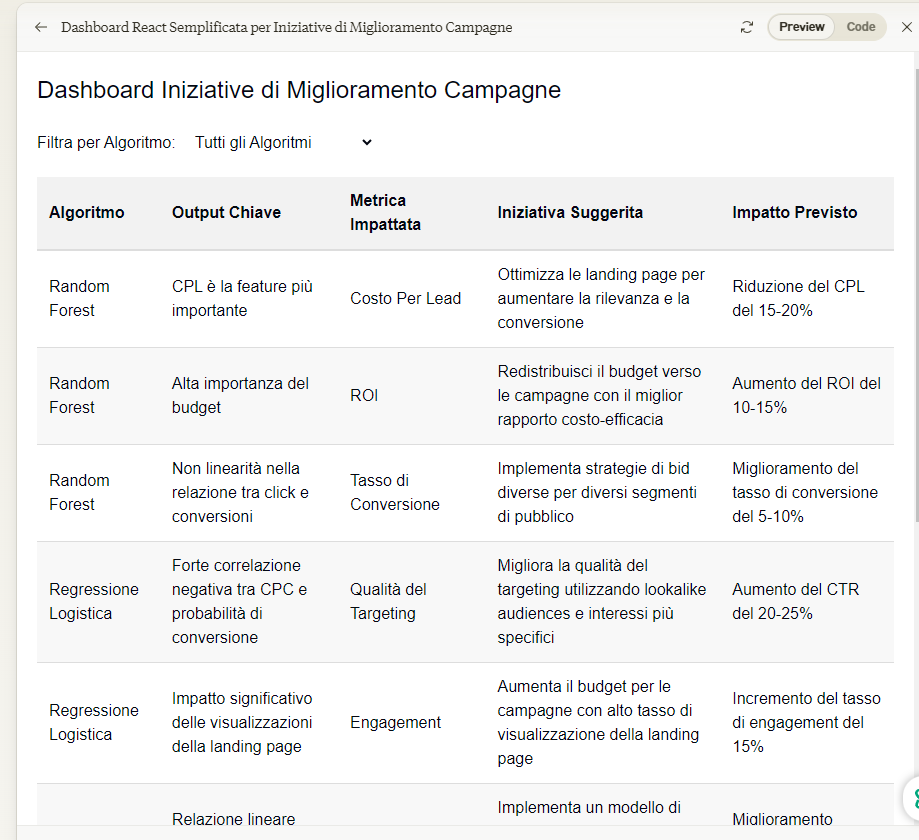The width and height of the screenshot is (919, 840).
Task: Click the Metrica Impattata column header
Action: pos(385,212)
